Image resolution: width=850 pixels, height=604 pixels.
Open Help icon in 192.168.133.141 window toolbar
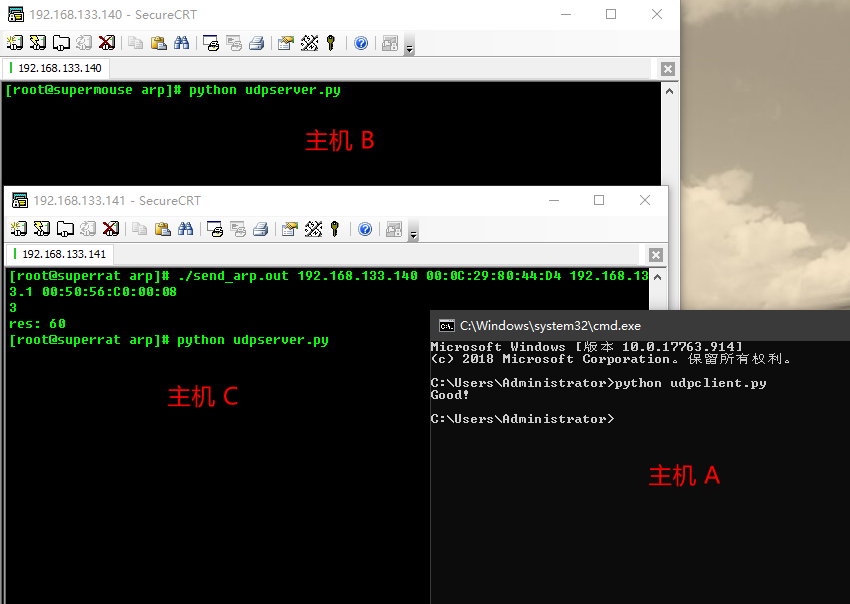click(365, 229)
